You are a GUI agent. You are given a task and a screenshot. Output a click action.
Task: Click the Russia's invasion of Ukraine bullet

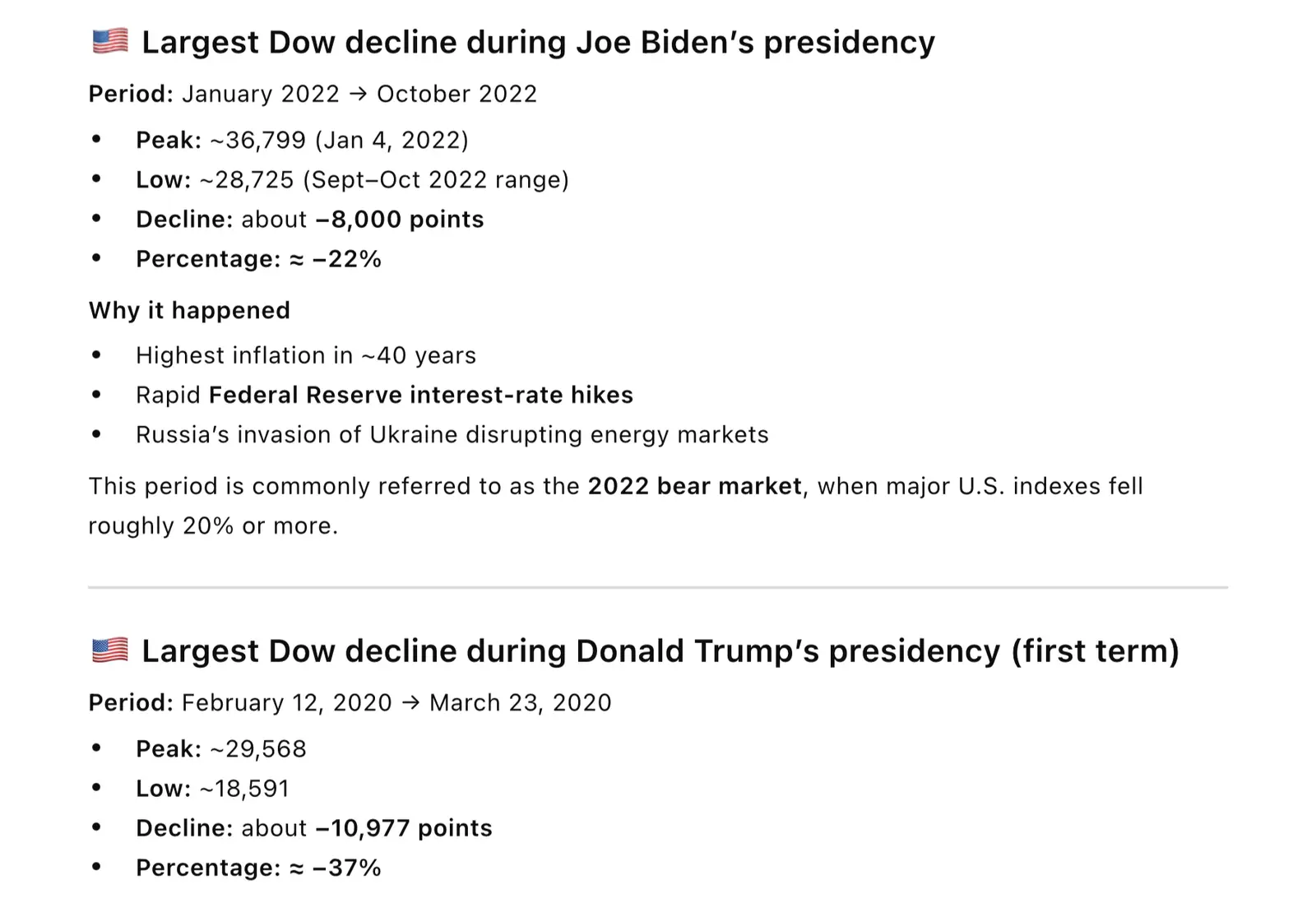click(x=452, y=435)
